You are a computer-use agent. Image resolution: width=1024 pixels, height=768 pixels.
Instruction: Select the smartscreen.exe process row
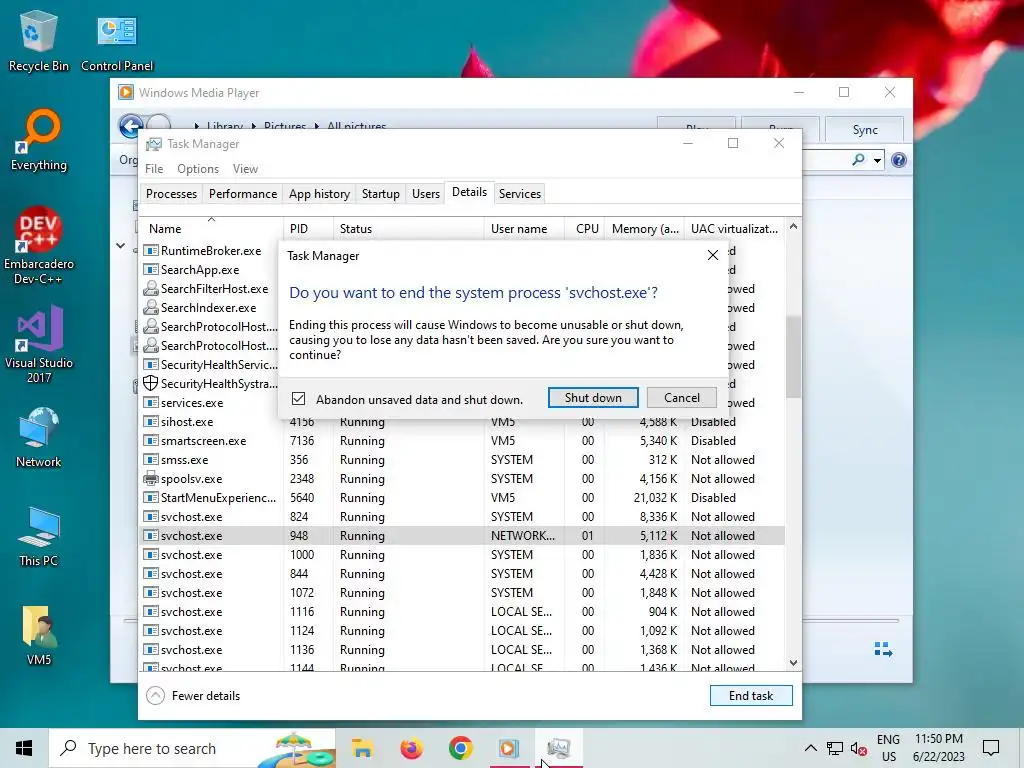click(x=462, y=441)
